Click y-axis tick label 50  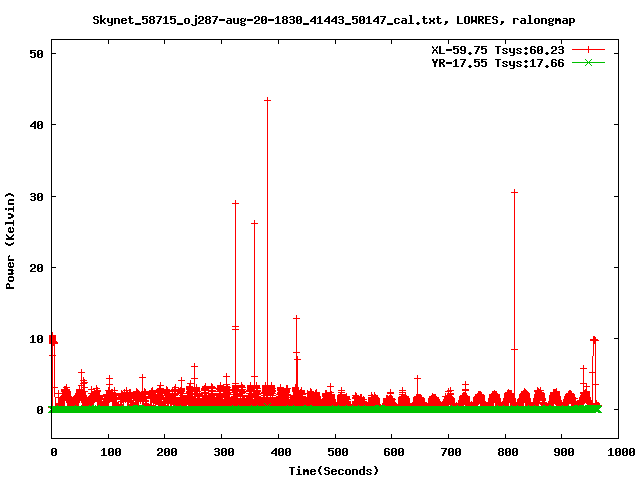[x=36, y=54]
